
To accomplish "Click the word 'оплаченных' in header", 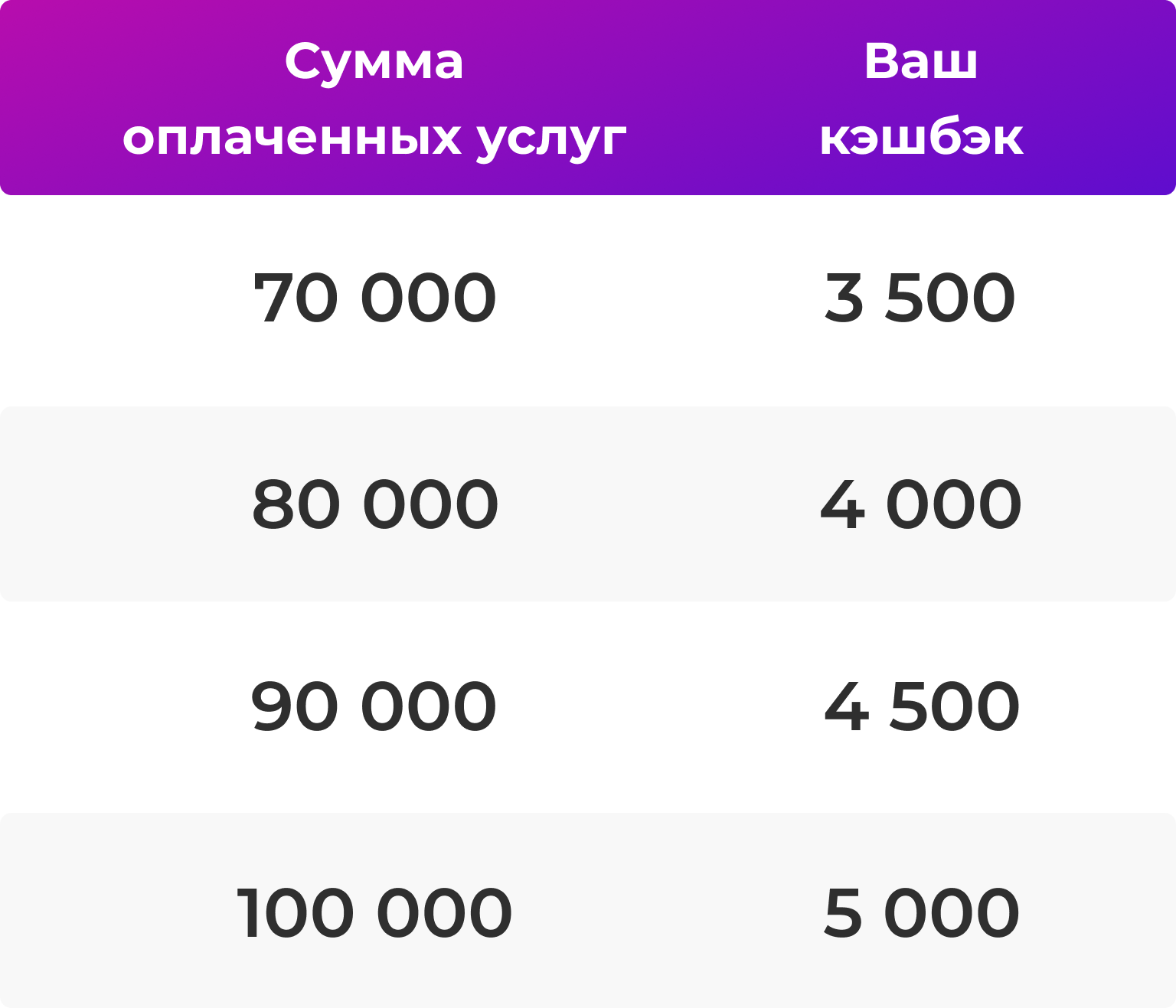I will coord(292,139).
